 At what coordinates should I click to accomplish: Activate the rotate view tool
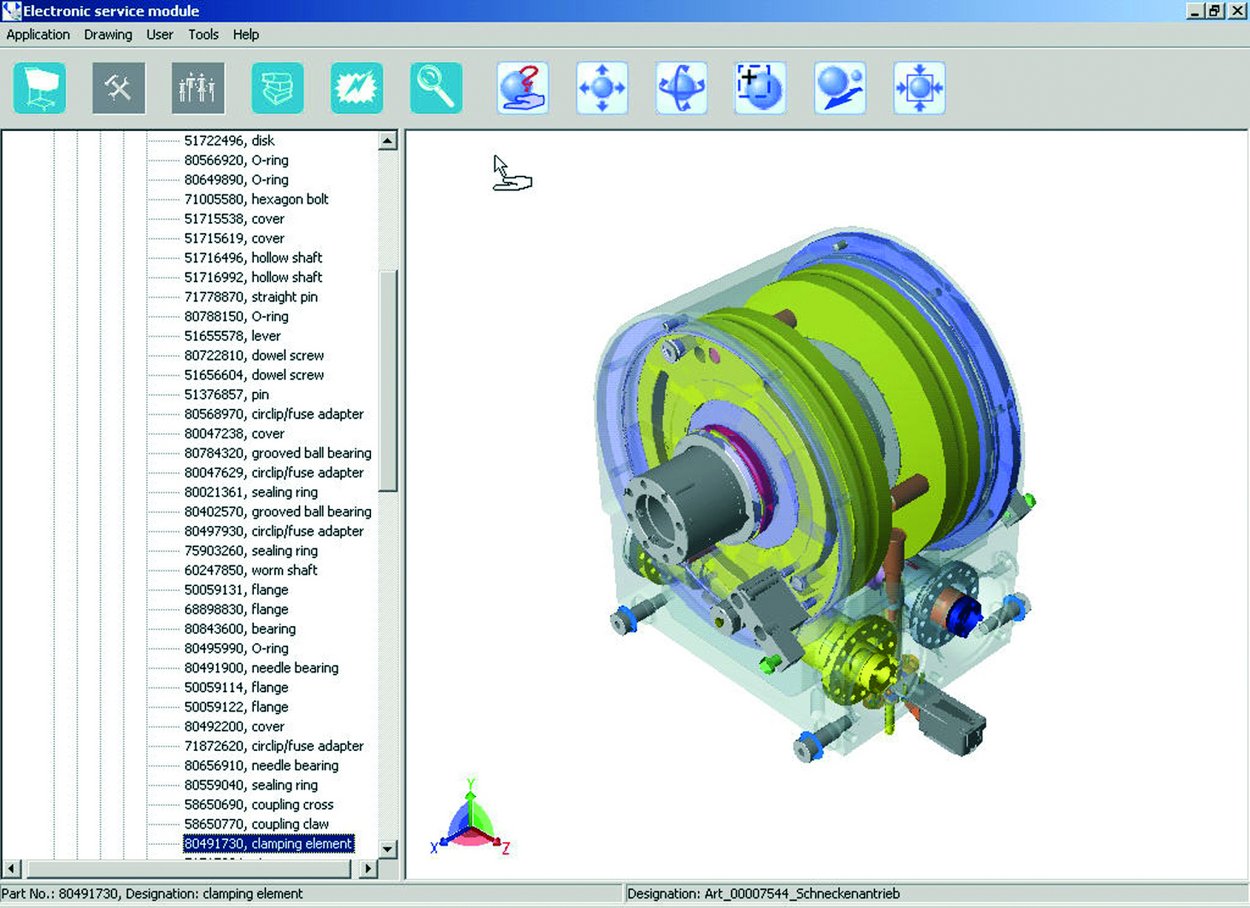(681, 88)
